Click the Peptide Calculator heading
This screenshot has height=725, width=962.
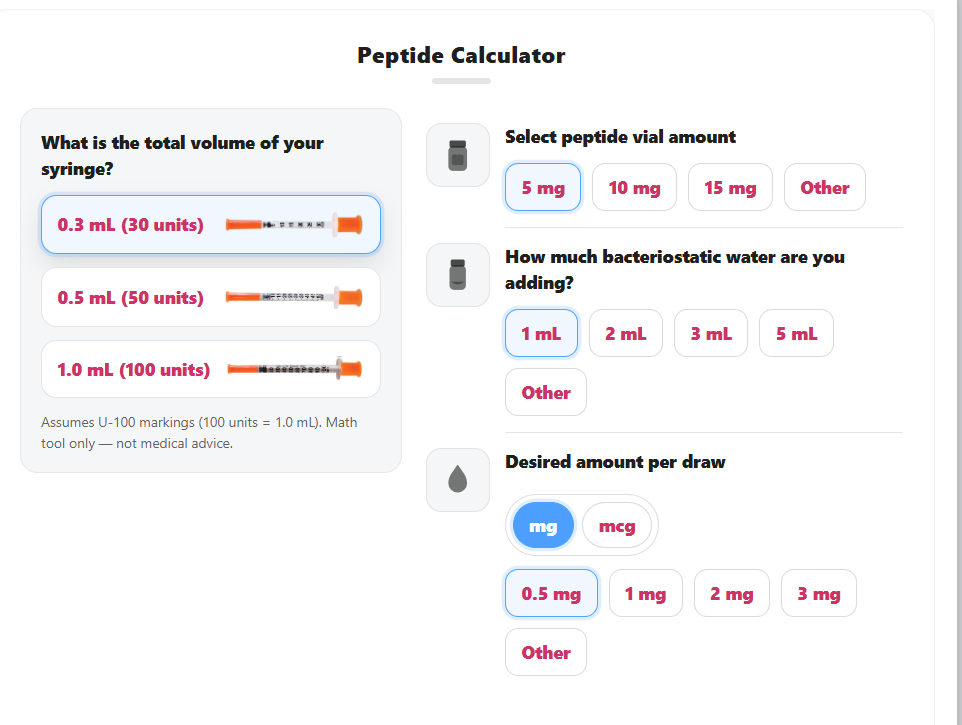click(461, 56)
